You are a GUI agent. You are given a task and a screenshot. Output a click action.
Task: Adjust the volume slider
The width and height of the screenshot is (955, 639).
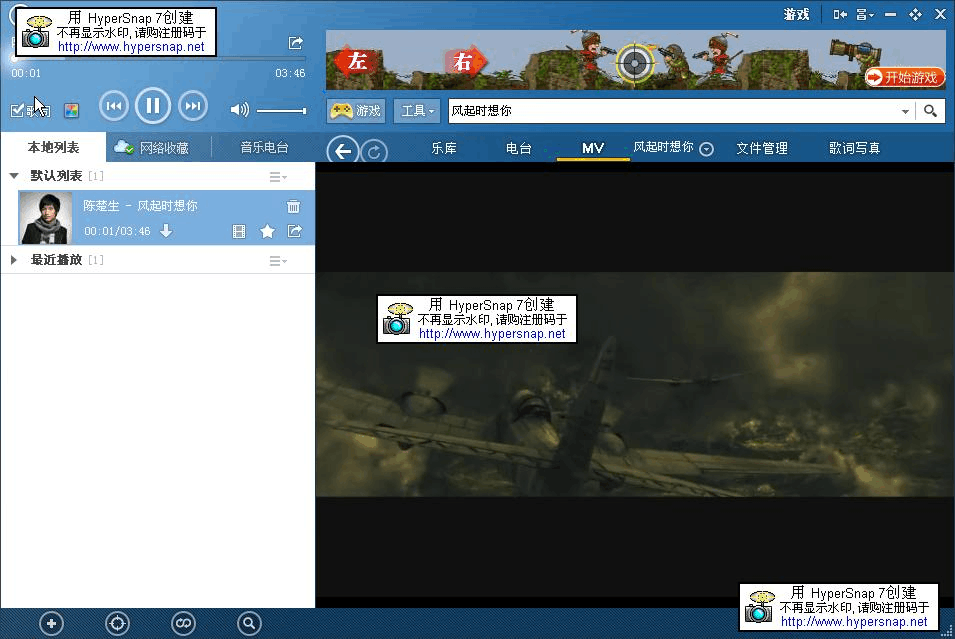pyautogui.click(x=281, y=111)
